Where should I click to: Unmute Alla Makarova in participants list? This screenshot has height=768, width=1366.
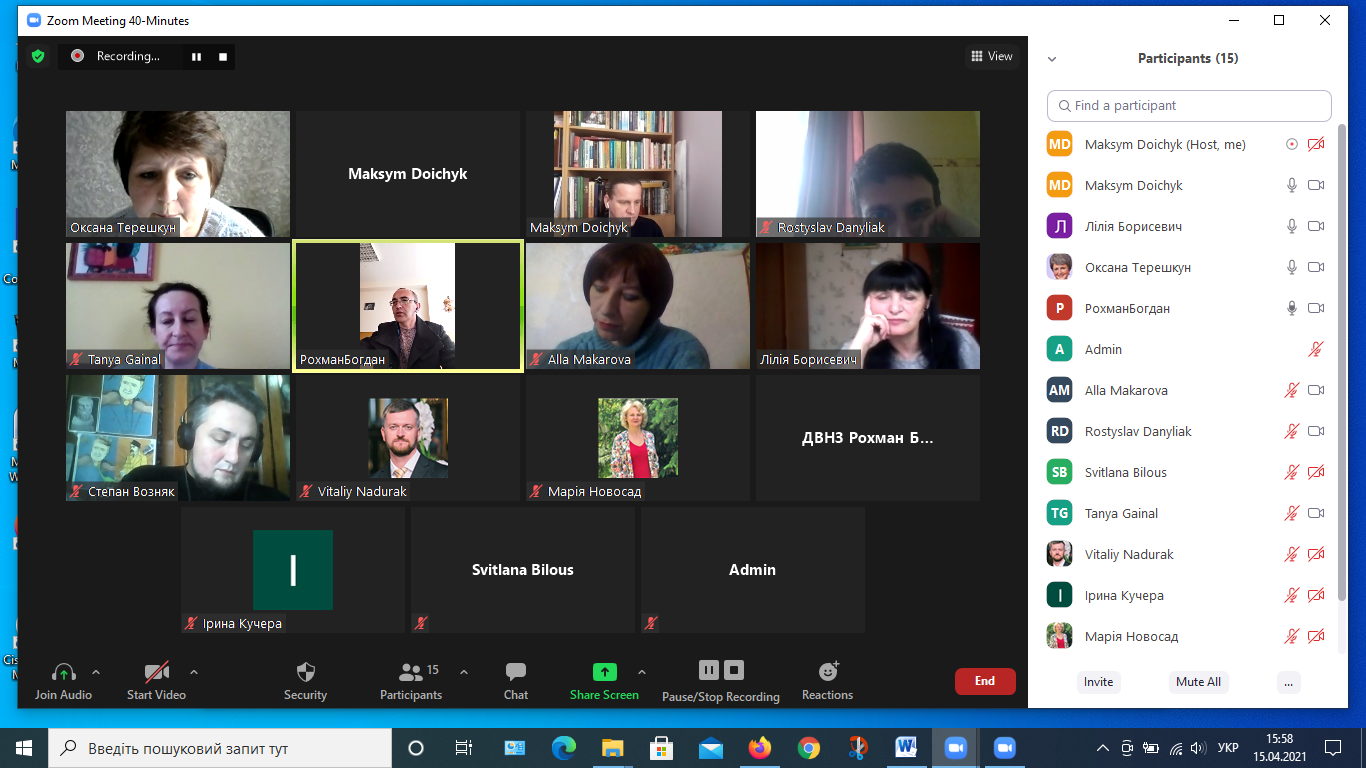[1292, 390]
